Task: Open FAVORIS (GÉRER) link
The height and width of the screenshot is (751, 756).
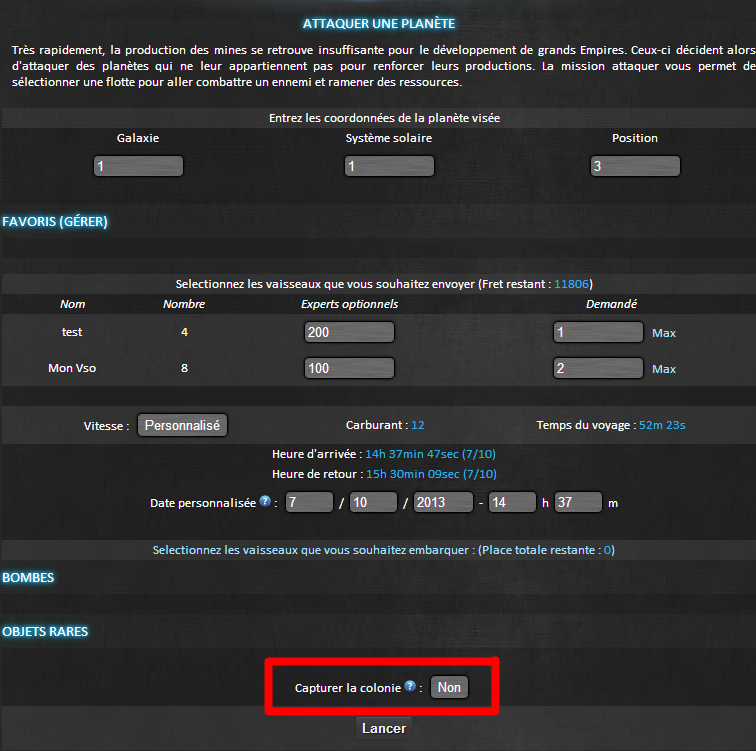Action: point(55,222)
